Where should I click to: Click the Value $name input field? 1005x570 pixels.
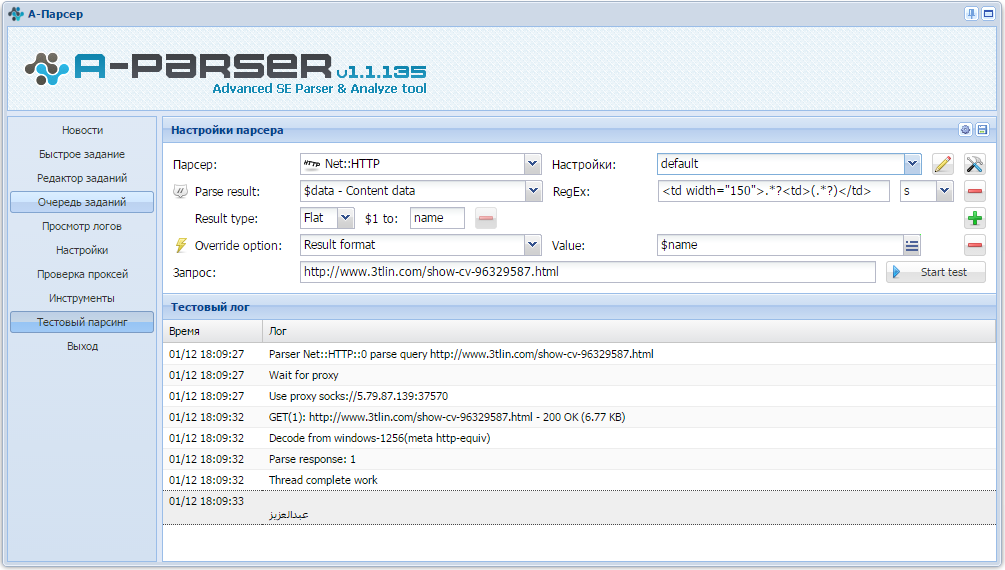[x=780, y=245]
